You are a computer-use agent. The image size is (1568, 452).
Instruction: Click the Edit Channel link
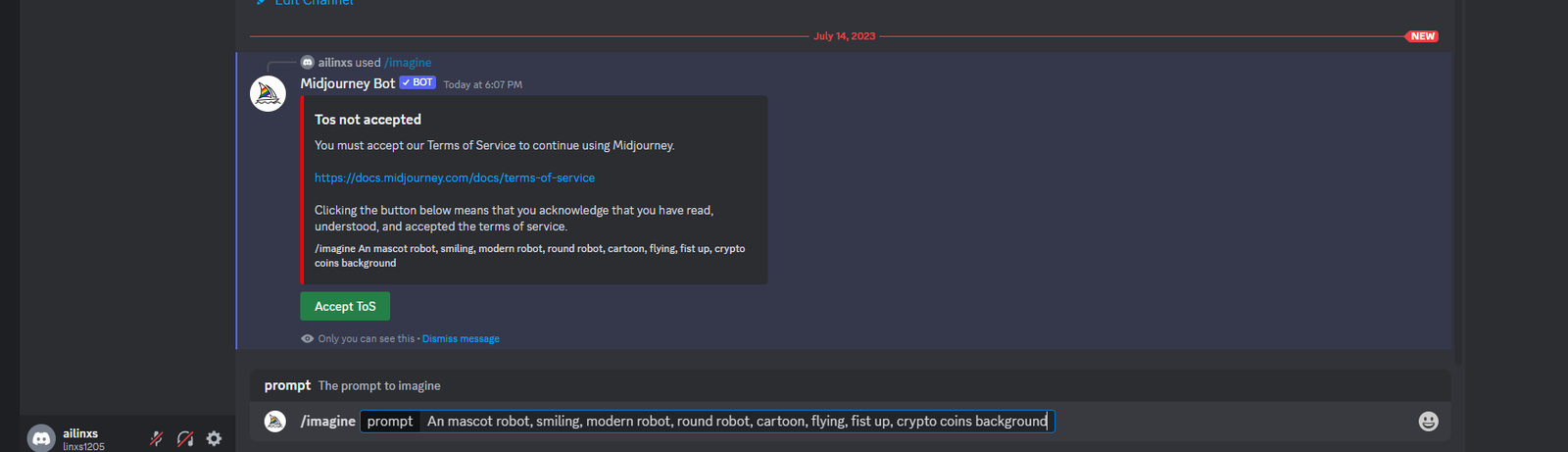pos(314,3)
